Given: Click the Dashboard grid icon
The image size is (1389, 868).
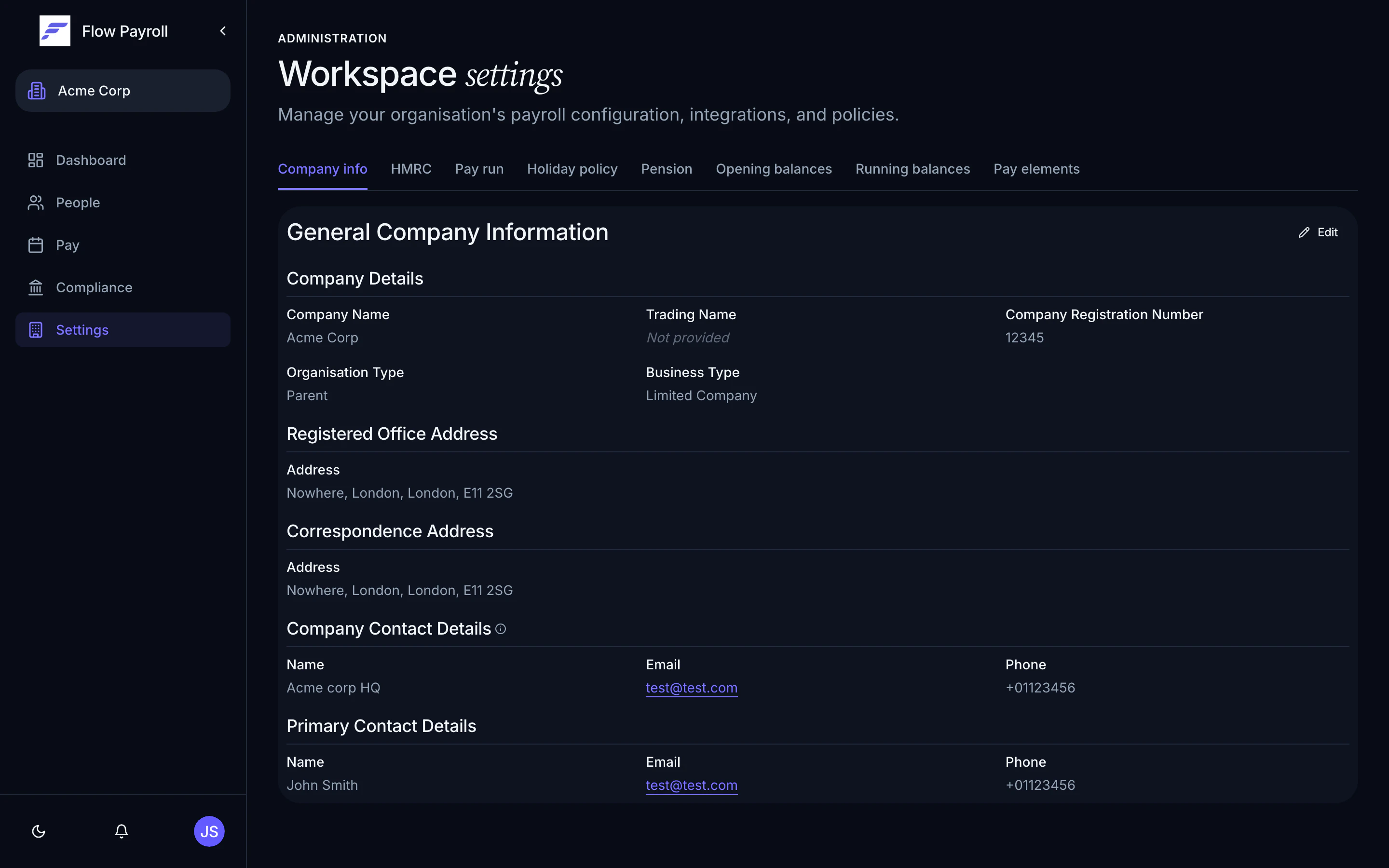Looking at the screenshot, I should pos(36,160).
